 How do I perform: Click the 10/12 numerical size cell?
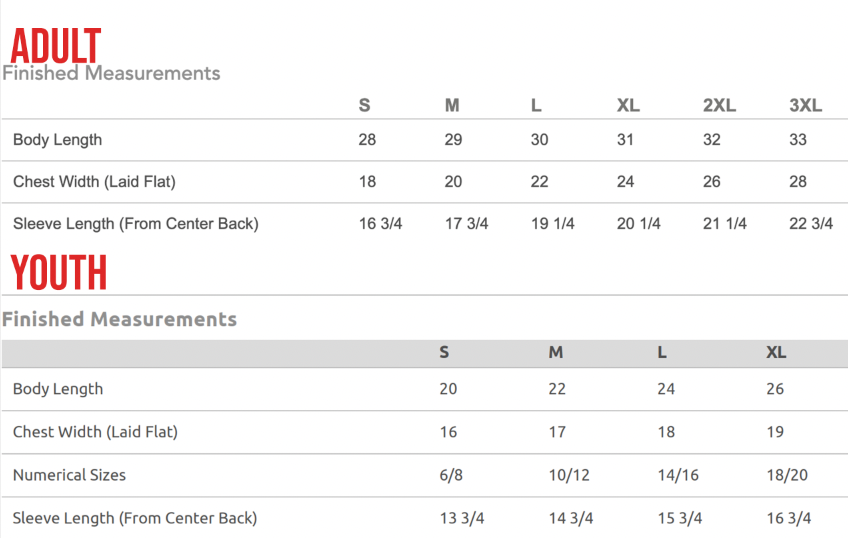click(x=569, y=475)
